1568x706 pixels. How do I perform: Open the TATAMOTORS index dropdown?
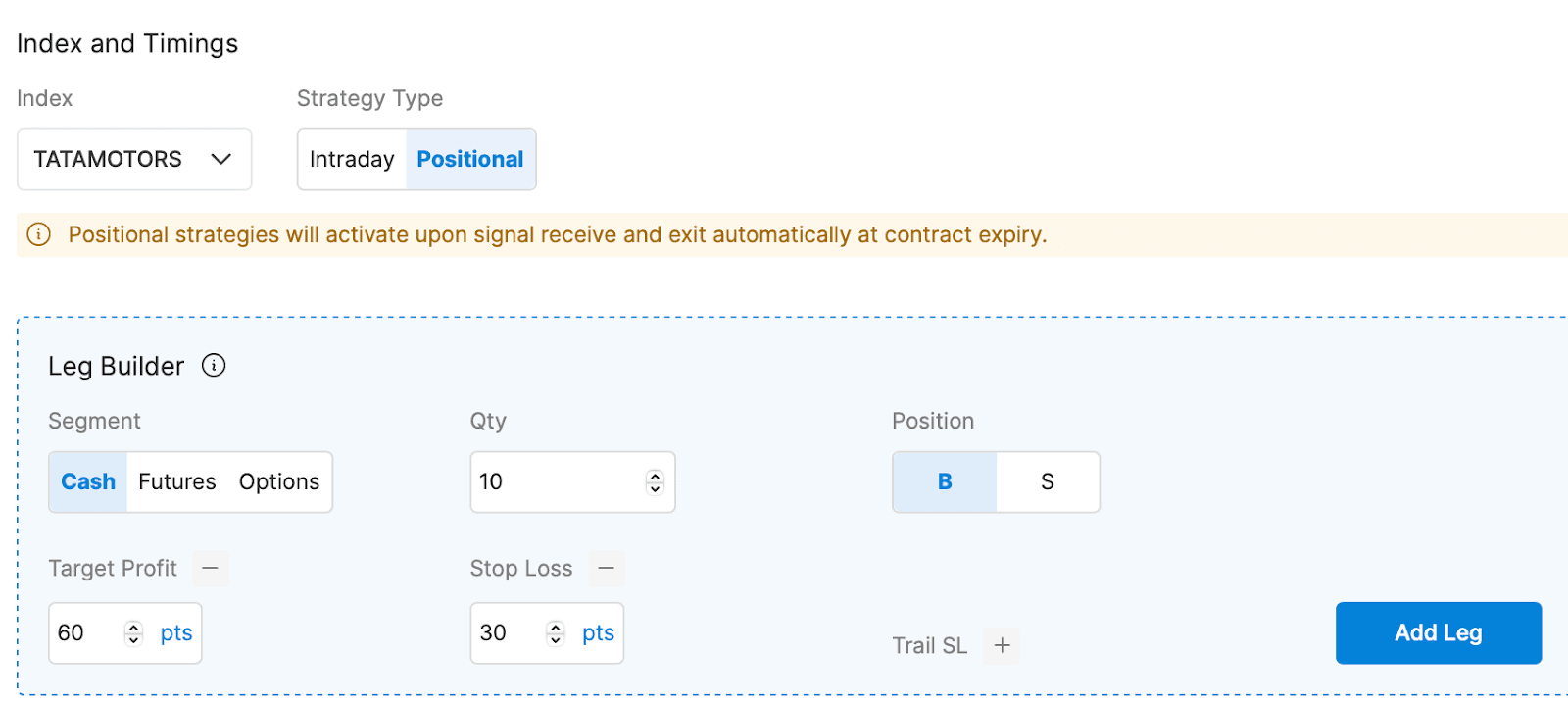click(x=134, y=160)
